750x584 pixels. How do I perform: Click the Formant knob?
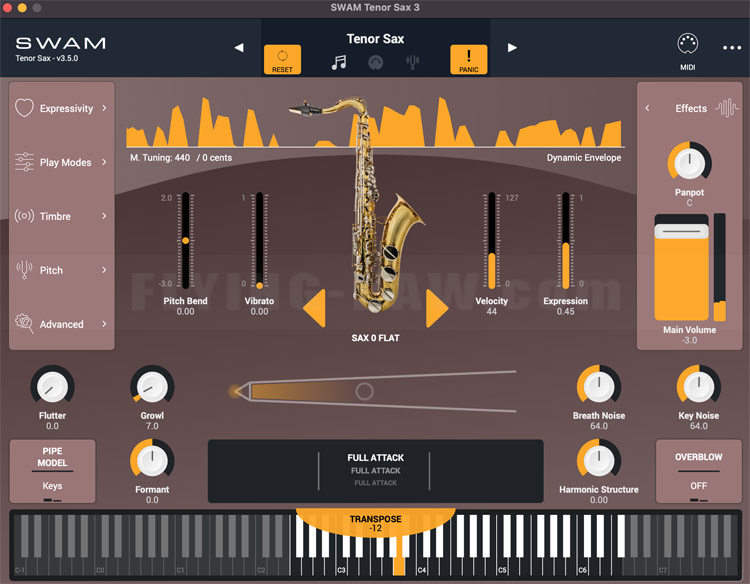coord(152,461)
